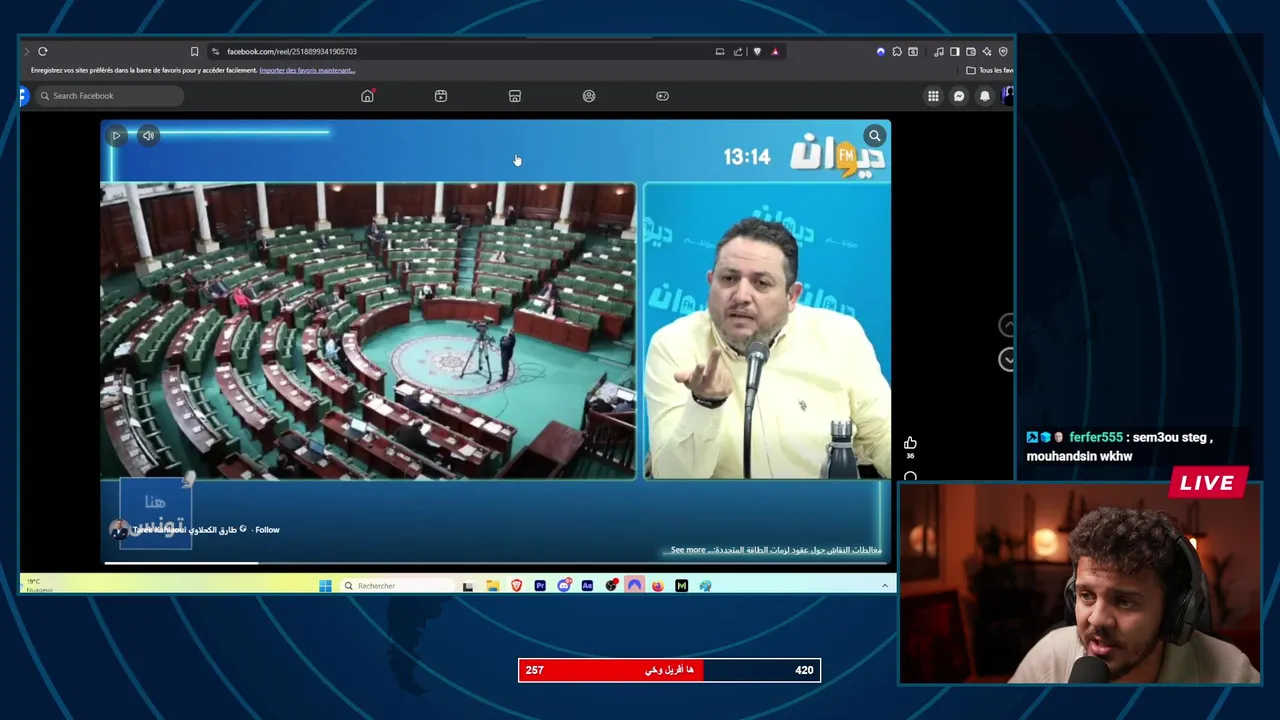This screenshot has width=1280, height=720.
Task: Open Tous les favoris folder
Action: pos(990,70)
